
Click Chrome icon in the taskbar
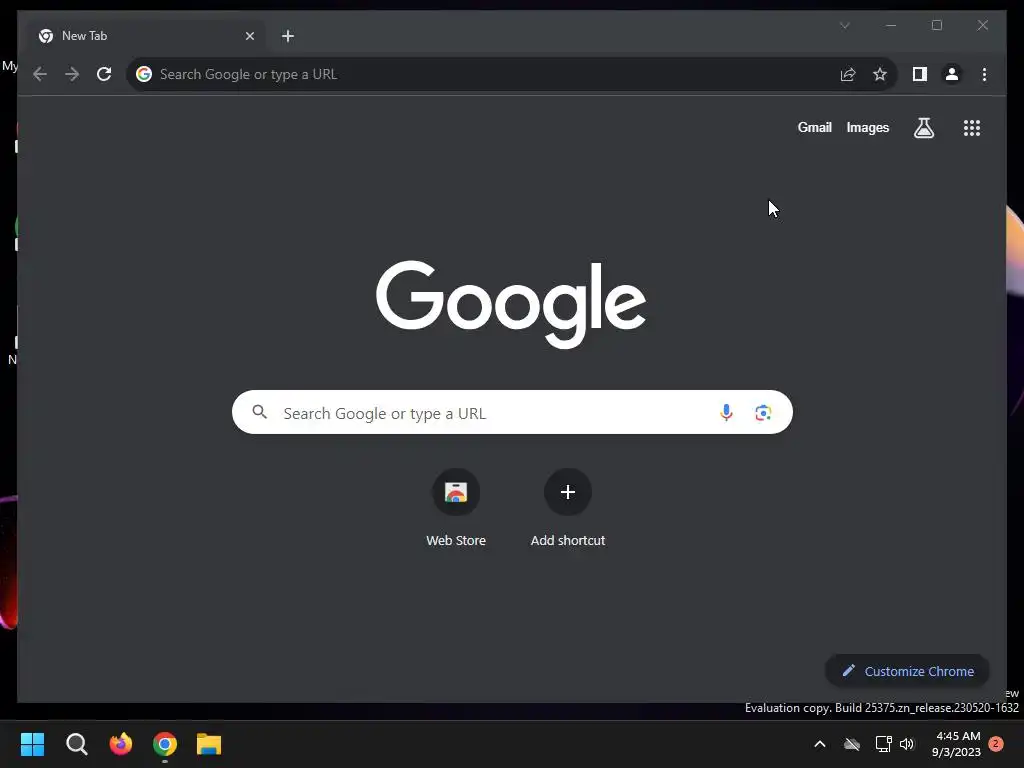[x=165, y=744]
